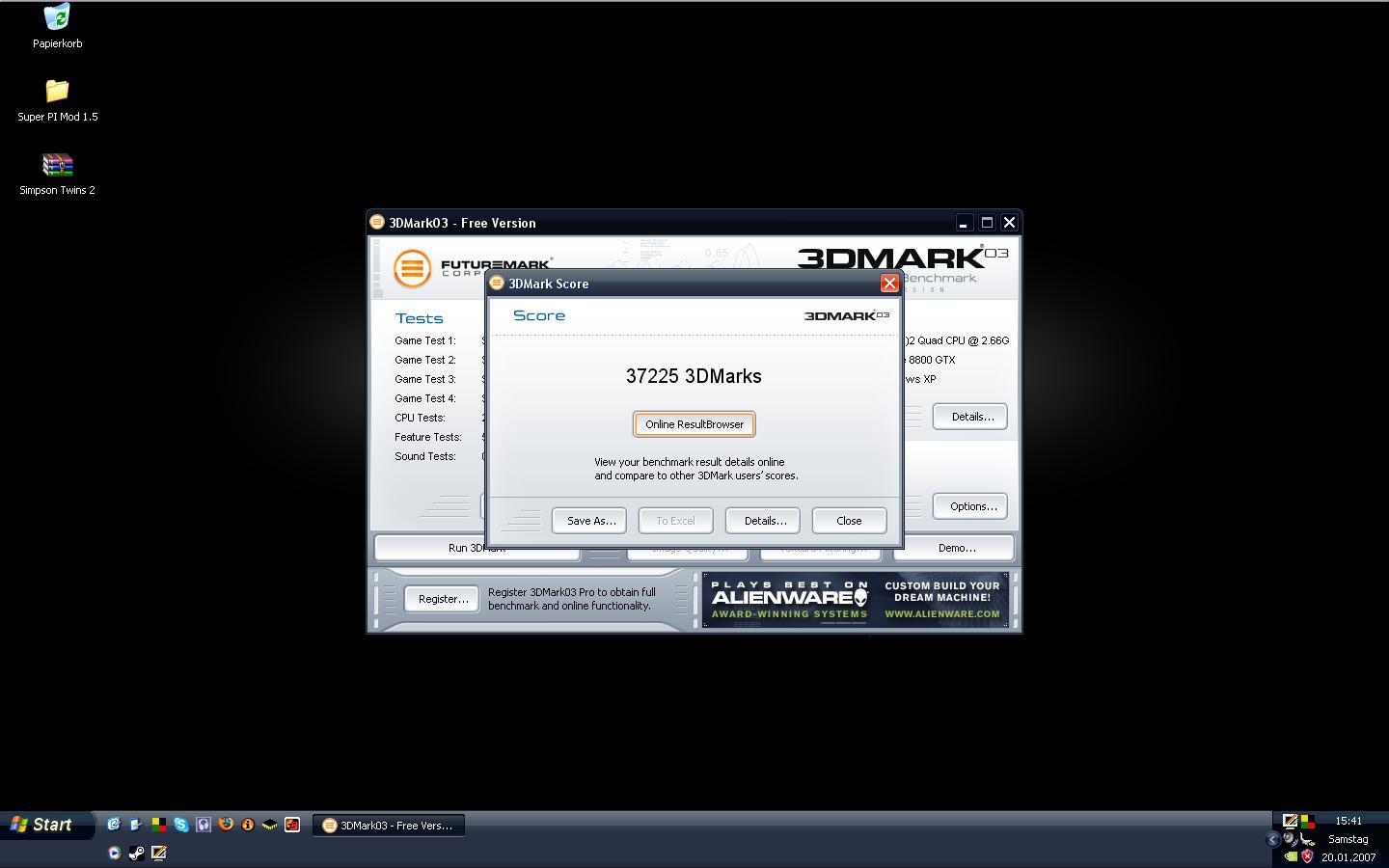Viewport: 1389px width, 868px height.
Task: Open the red-orange app icon in quick launch
Action: coord(292,825)
